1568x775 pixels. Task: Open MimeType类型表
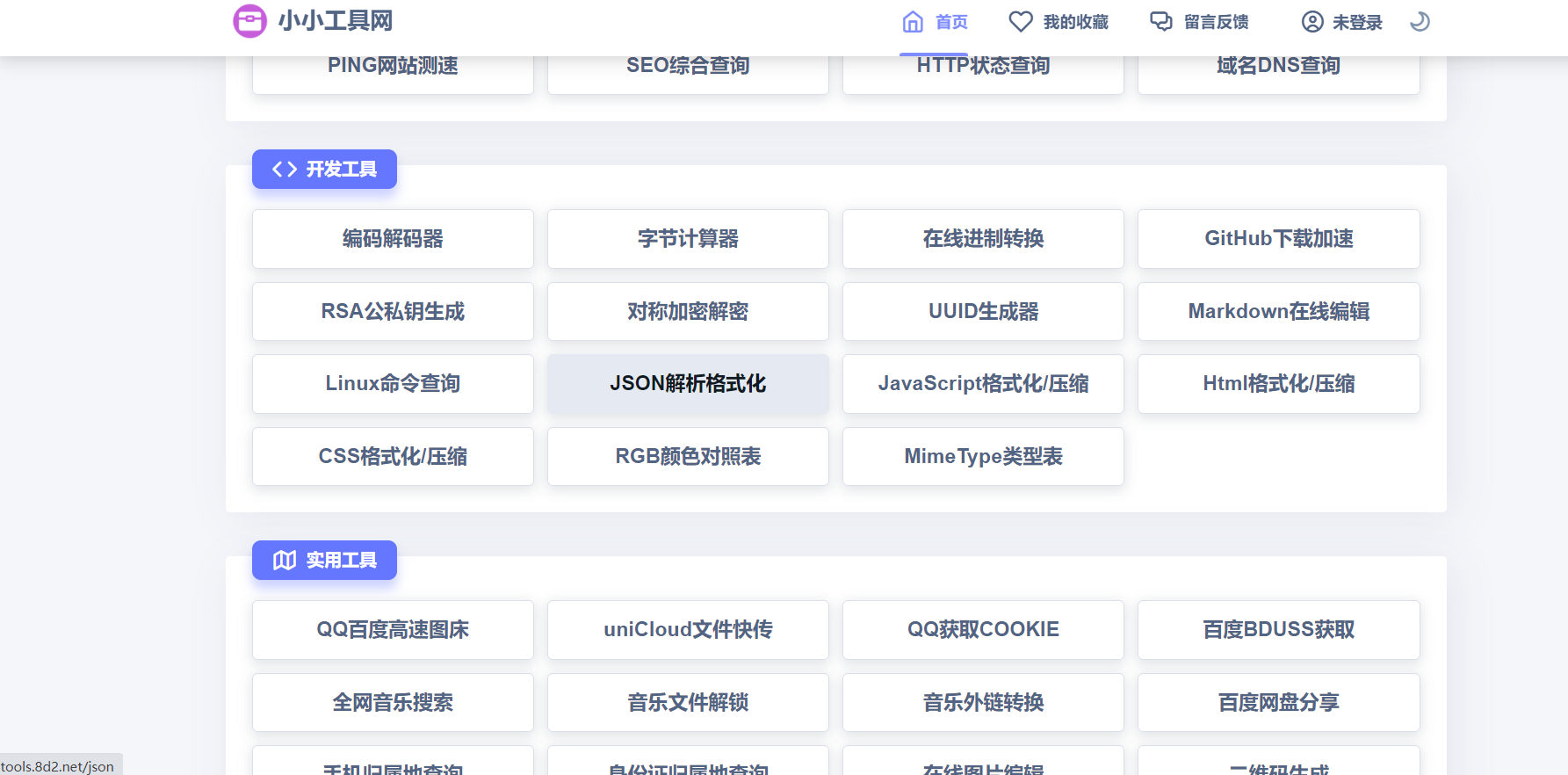coord(983,457)
